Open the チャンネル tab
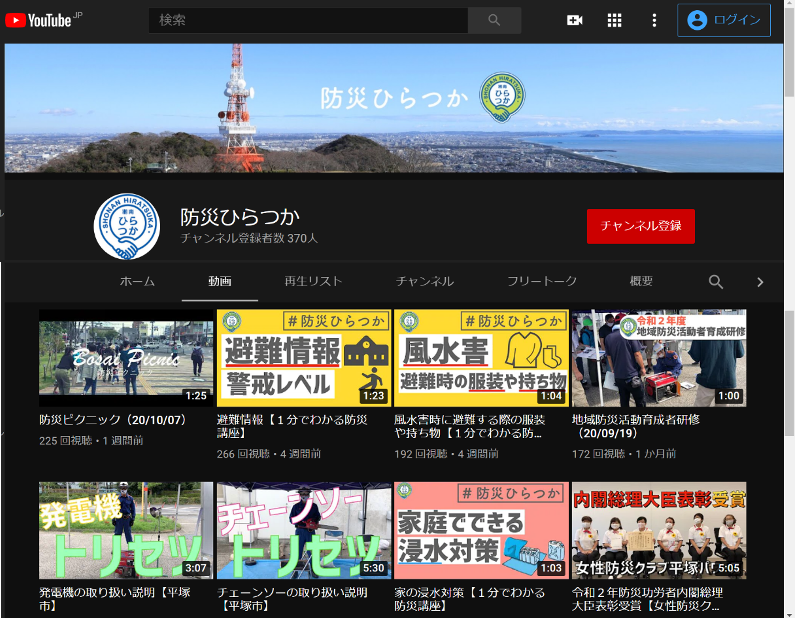796x618 pixels. (425, 282)
